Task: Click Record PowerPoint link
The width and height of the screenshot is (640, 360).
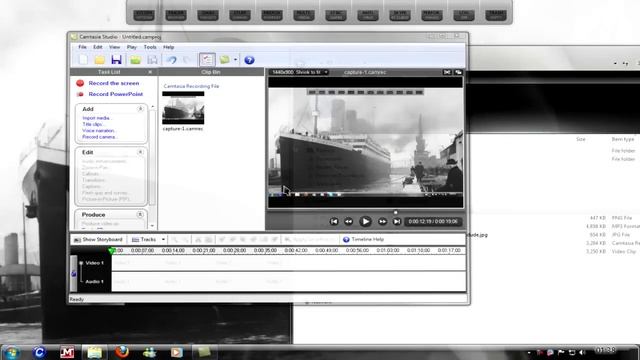Action: pos(116,94)
